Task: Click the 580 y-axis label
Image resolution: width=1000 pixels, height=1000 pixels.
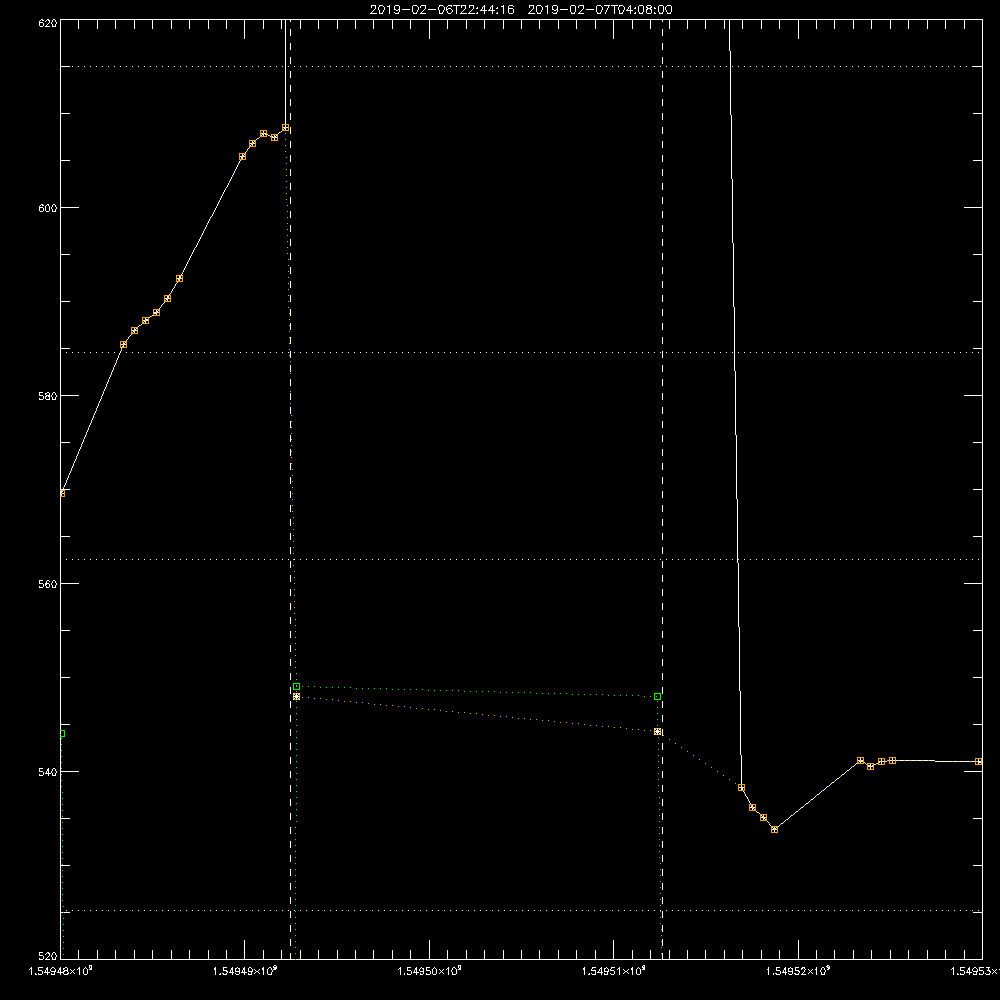Action: [x=48, y=395]
